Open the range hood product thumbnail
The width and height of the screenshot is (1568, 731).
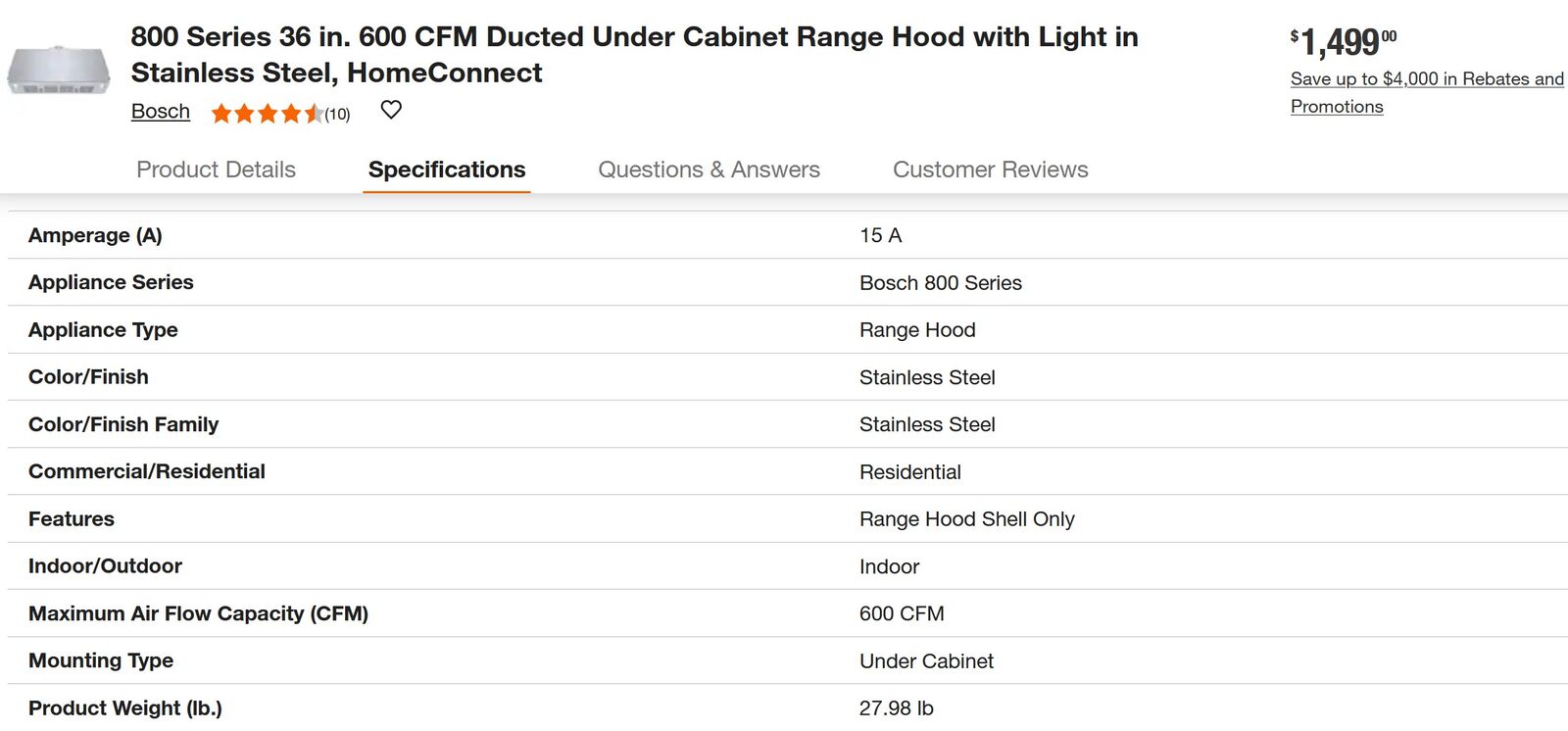point(59,71)
